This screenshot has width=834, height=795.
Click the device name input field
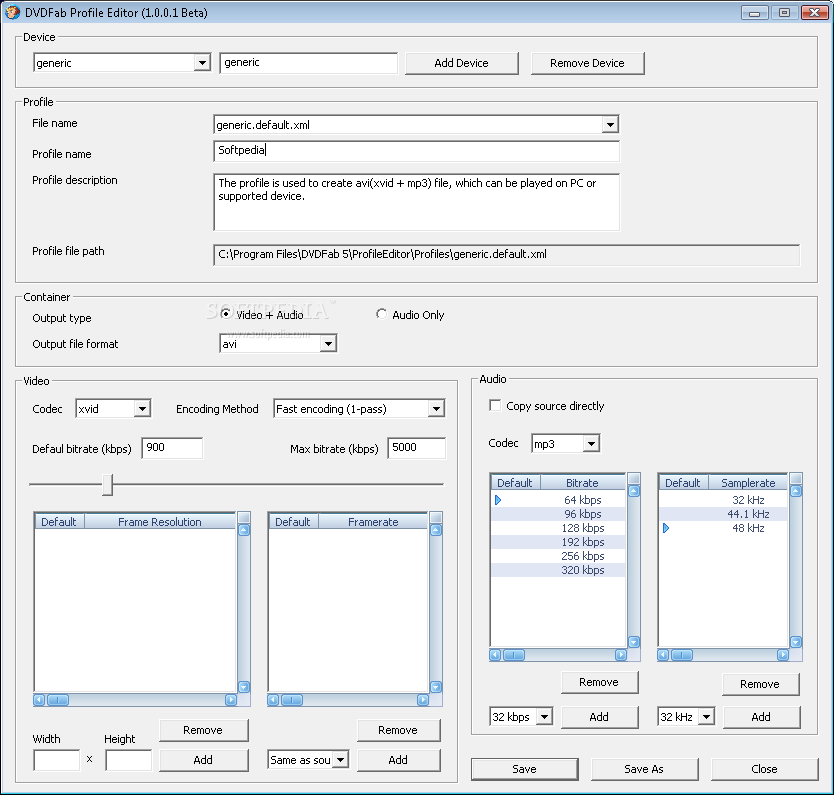tap(308, 63)
